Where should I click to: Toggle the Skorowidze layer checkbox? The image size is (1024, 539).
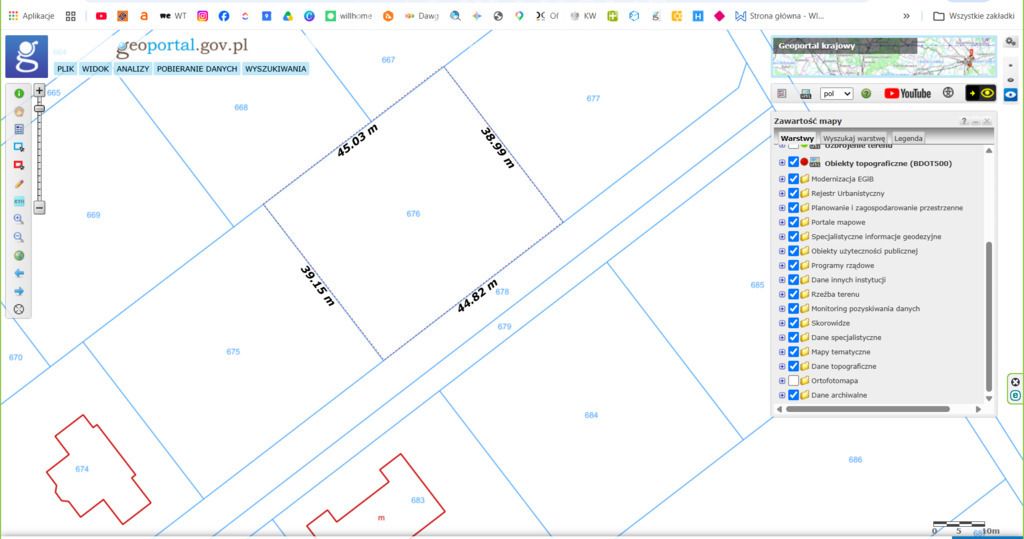pos(793,323)
